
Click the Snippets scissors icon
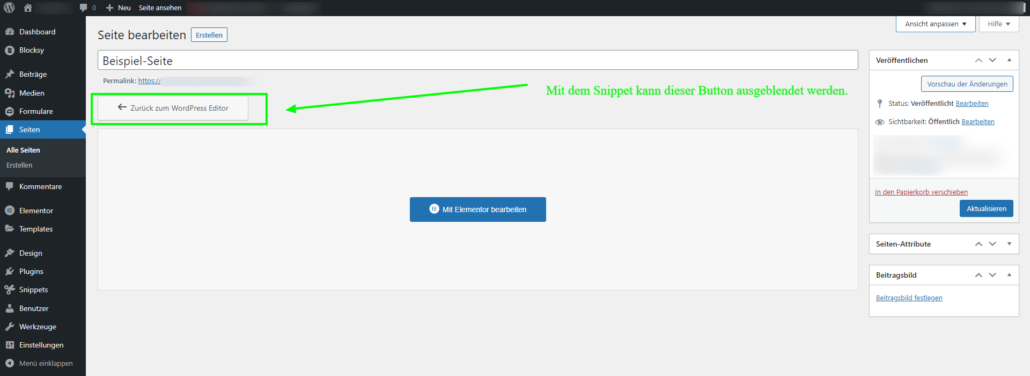tap(9, 289)
